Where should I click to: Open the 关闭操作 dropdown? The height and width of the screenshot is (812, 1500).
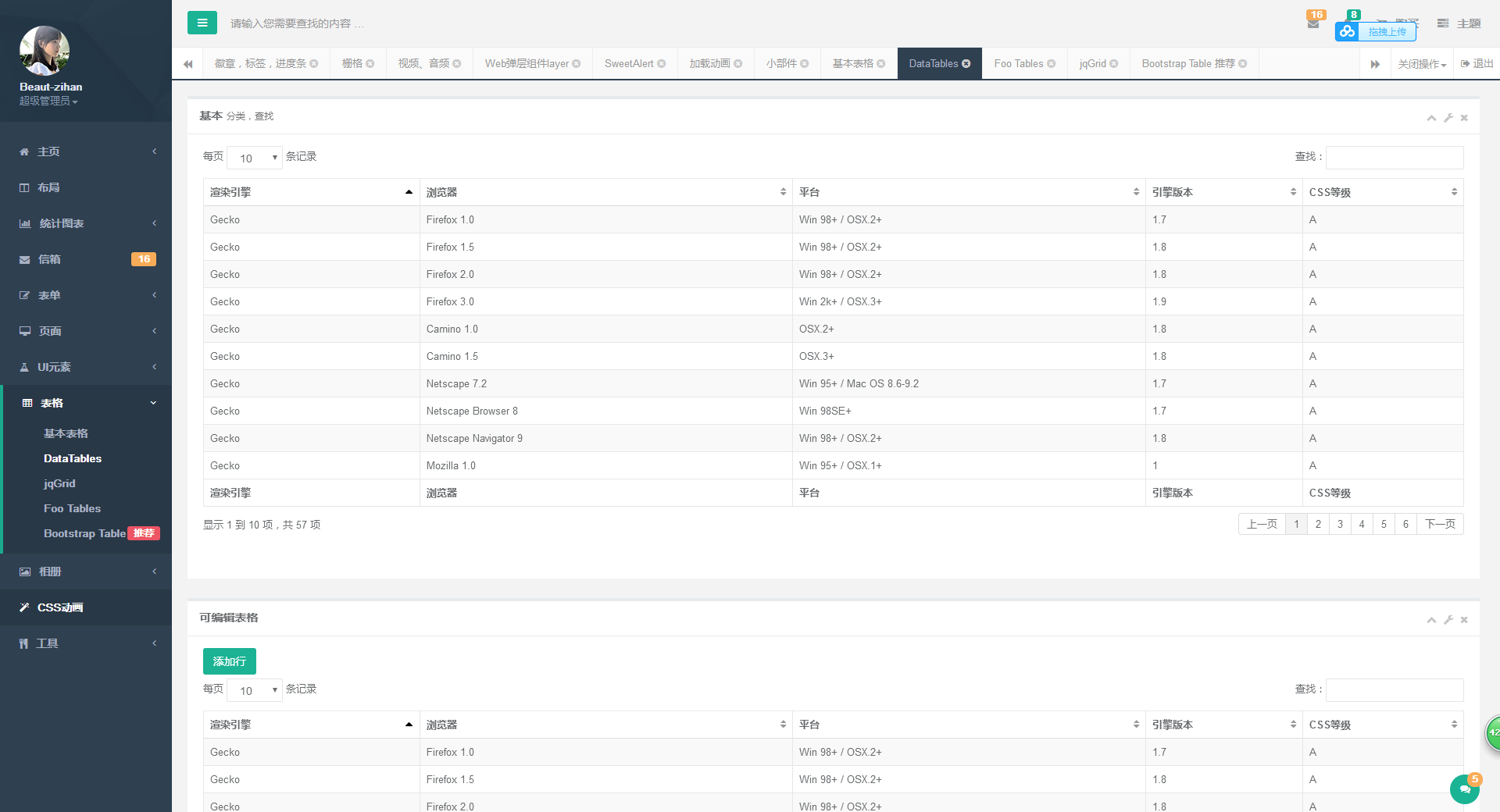tap(1422, 64)
